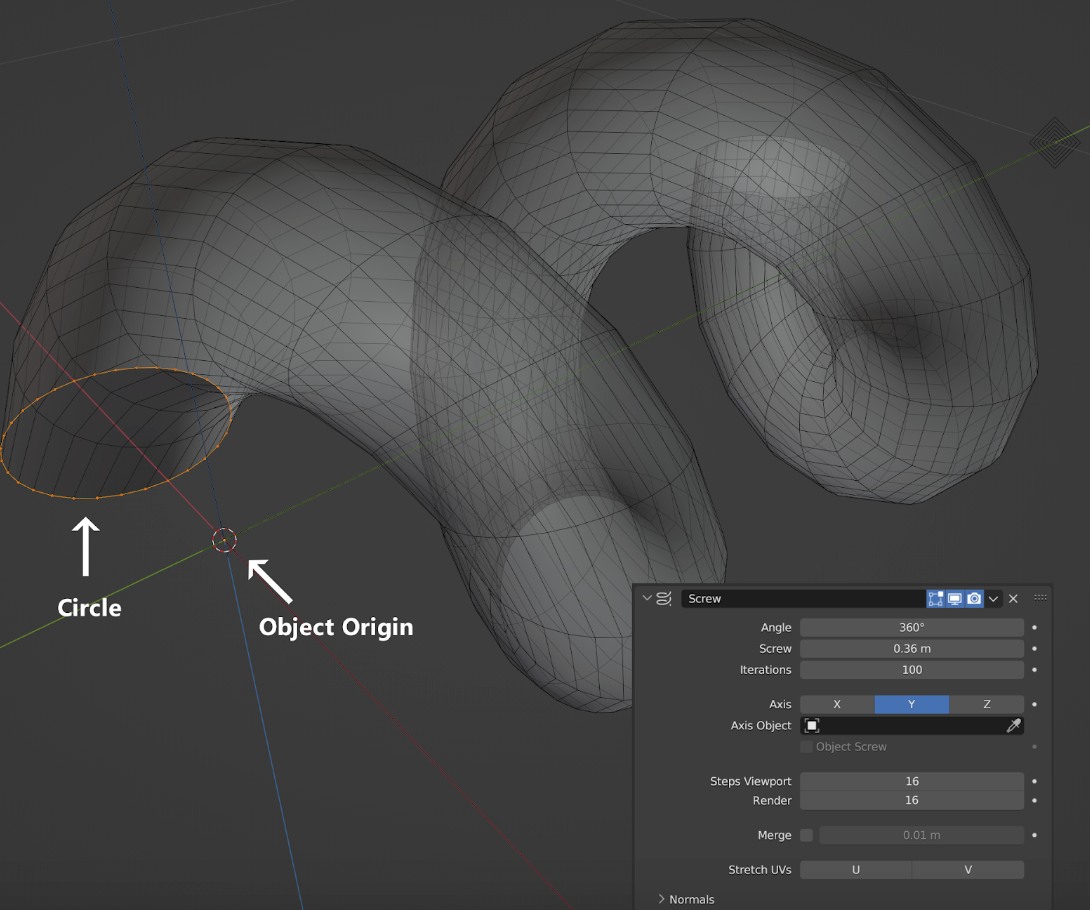Click the Stretch UVs U button
Screen dimensions: 1090x910
point(855,869)
